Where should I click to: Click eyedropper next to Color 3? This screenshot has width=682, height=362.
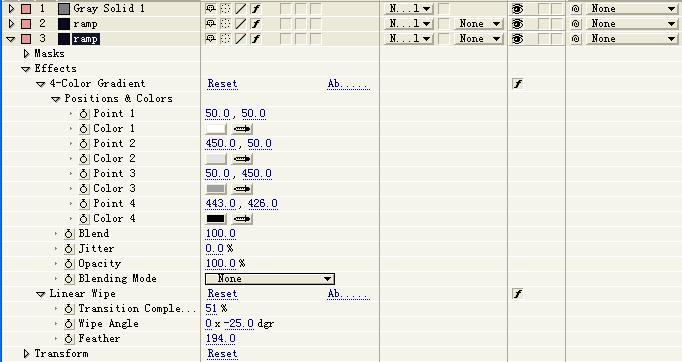(x=242, y=189)
